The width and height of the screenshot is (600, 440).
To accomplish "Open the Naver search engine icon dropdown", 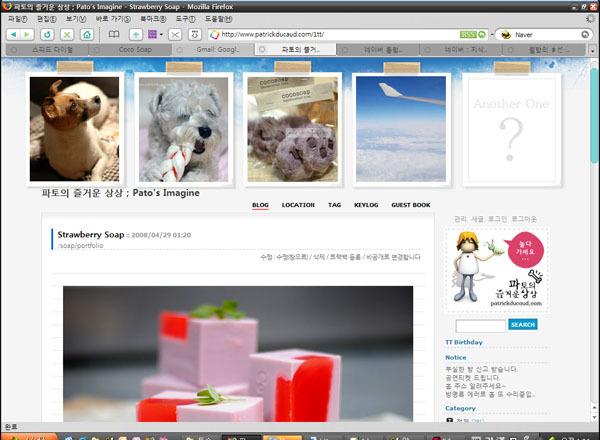I will [506, 34].
